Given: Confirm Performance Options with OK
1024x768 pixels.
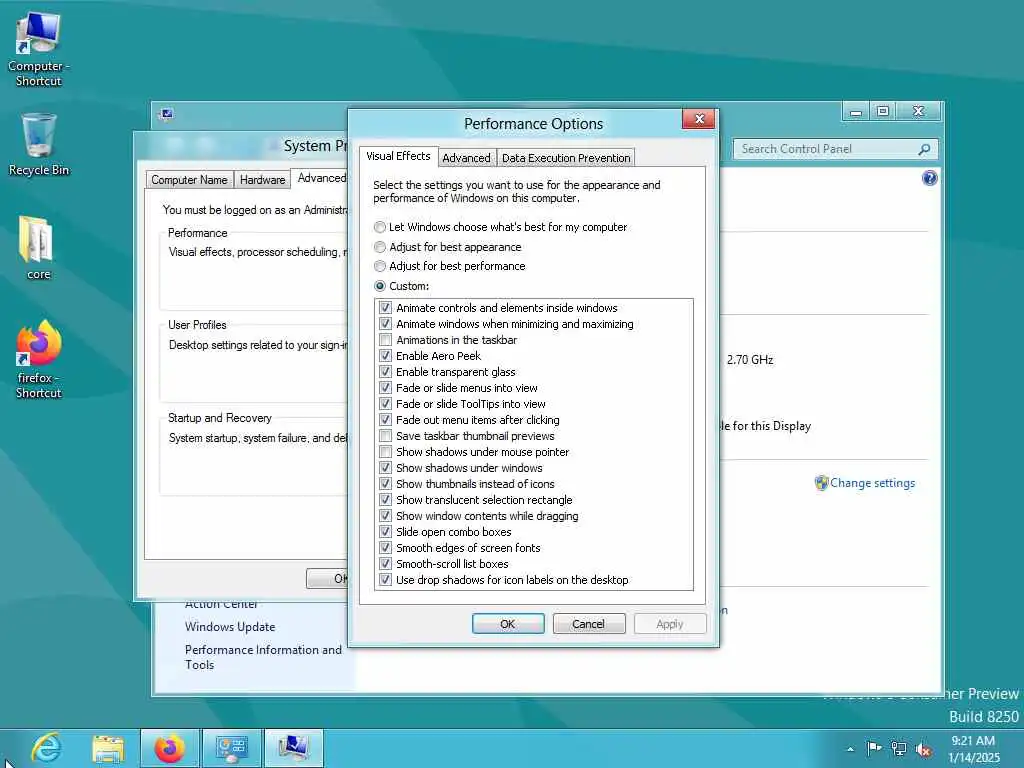Looking at the screenshot, I should point(507,624).
